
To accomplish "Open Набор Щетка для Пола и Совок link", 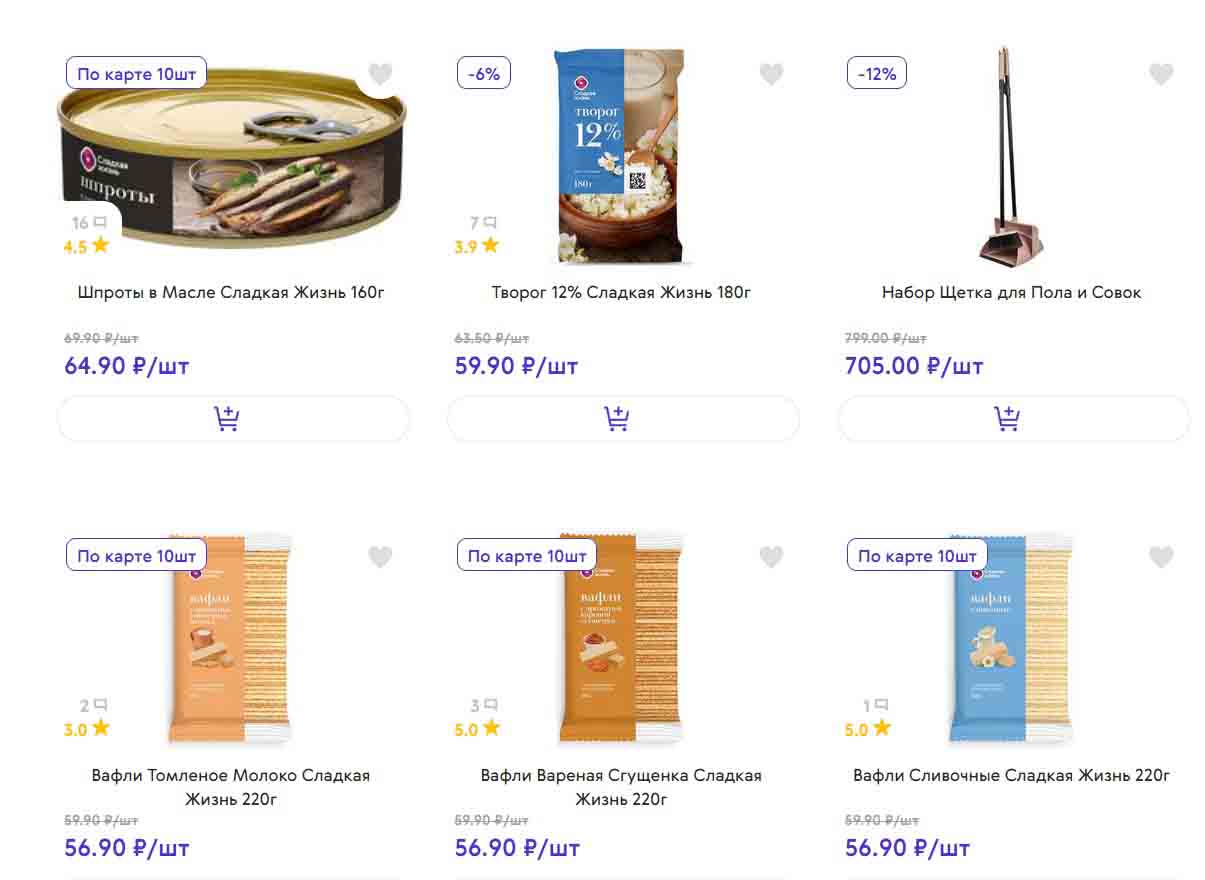I will pos(1011,293).
